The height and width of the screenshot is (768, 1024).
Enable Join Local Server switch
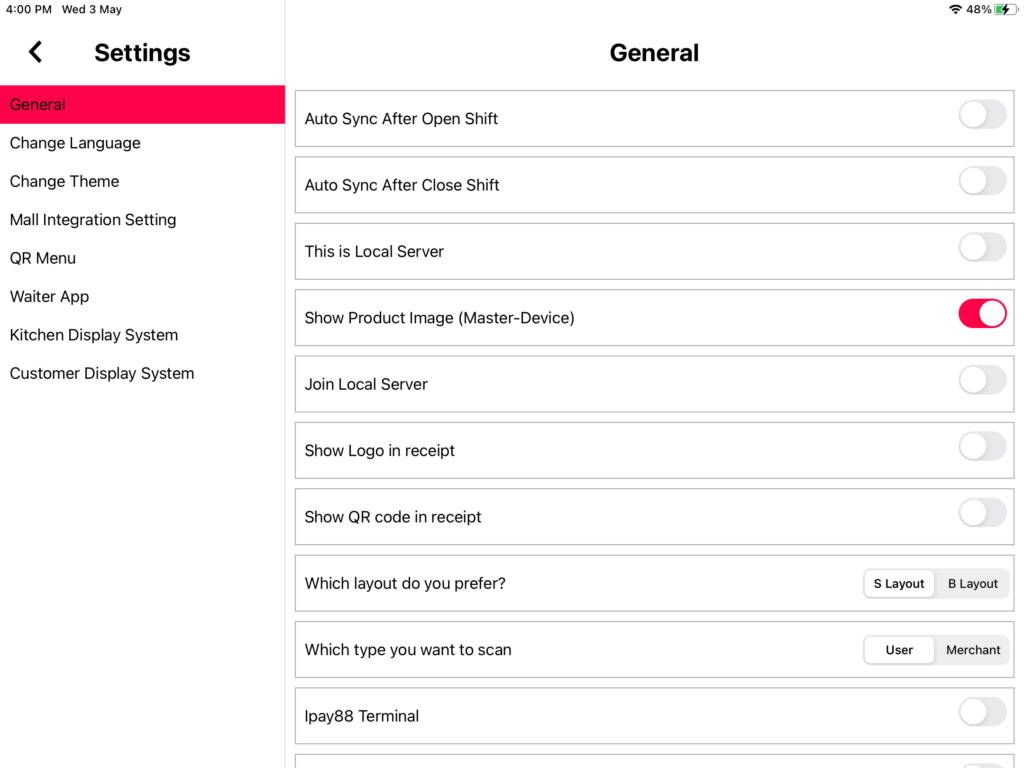coord(982,380)
